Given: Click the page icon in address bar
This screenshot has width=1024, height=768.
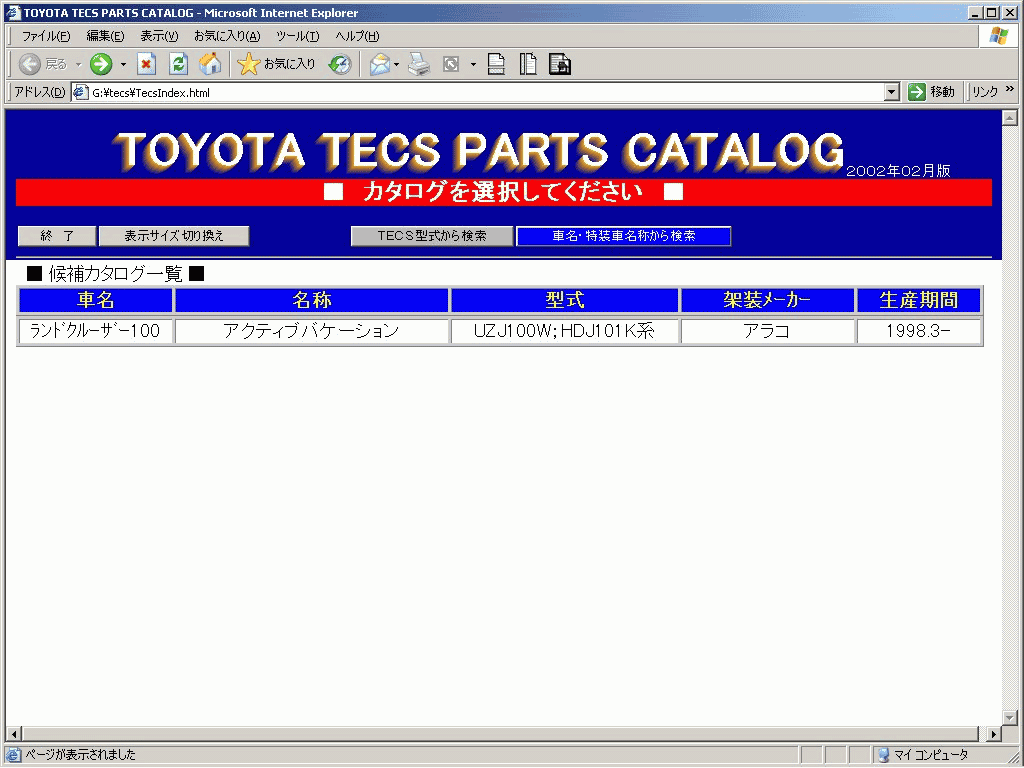Looking at the screenshot, I should click(x=81, y=92).
